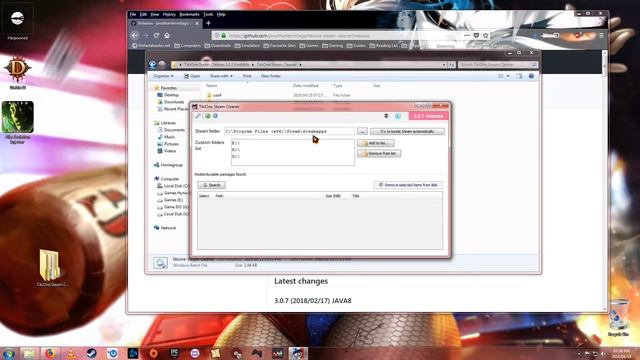Click the Firefox icon in the taskbar

click(x=50, y=353)
